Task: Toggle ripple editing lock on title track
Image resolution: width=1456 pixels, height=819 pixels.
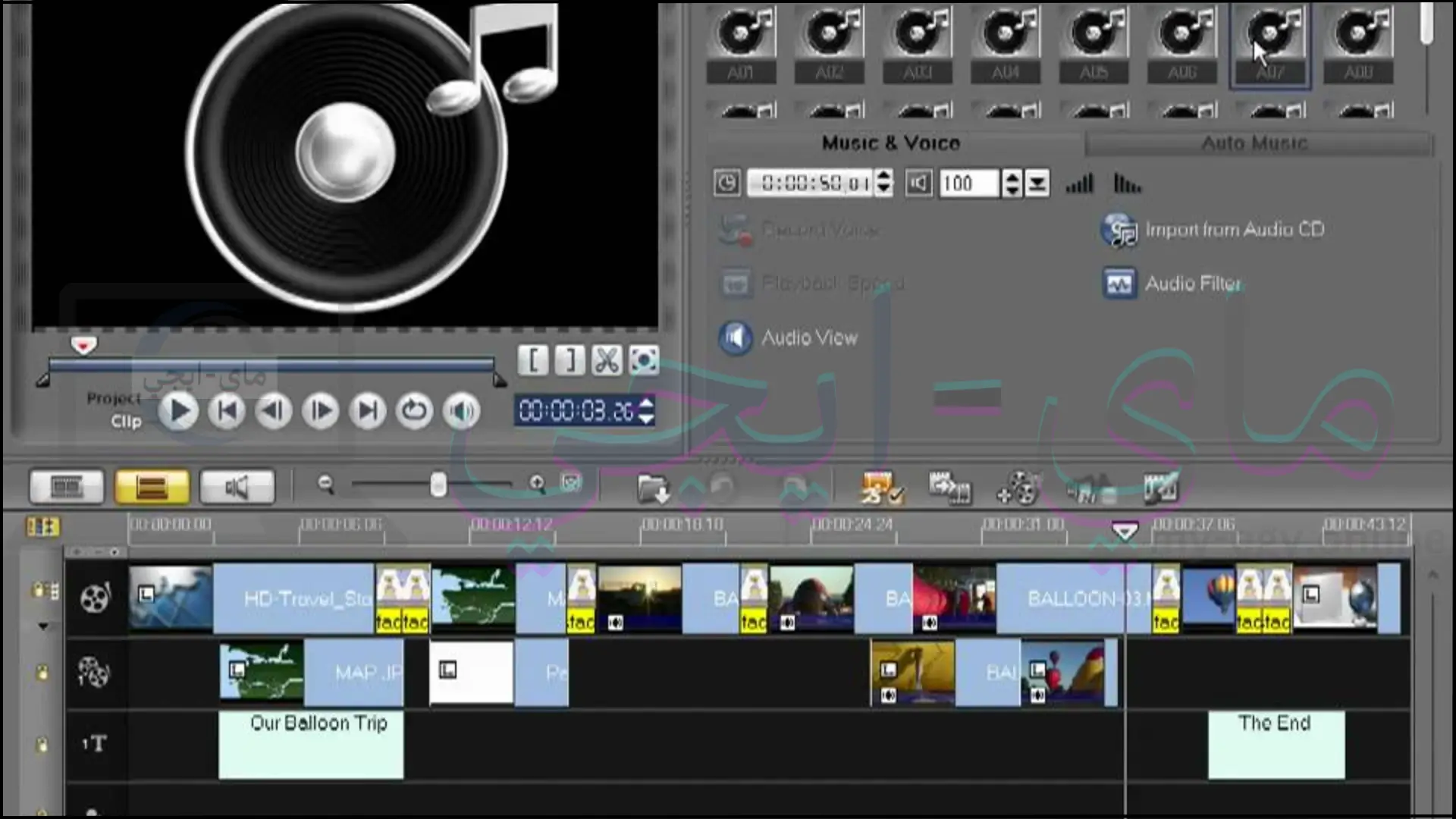Action: click(42, 745)
